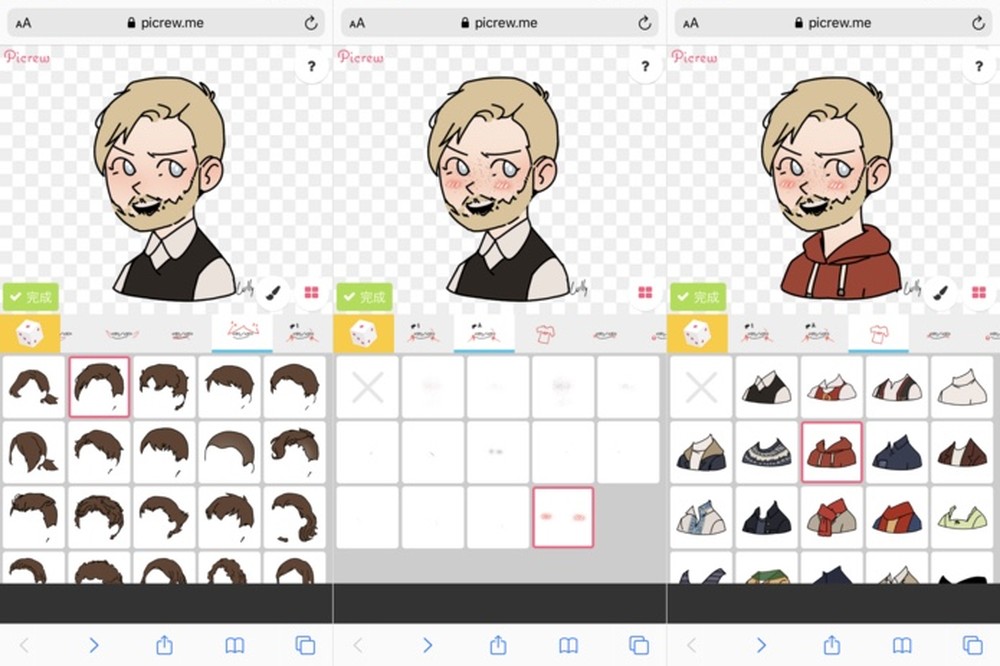Reload the page with the refresh icon
Image resolution: width=1000 pixels, height=666 pixels.
[x=310, y=21]
